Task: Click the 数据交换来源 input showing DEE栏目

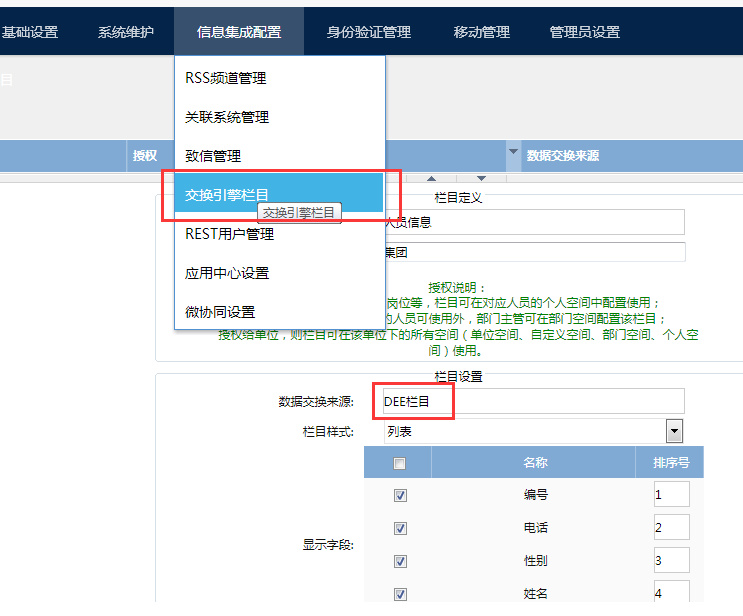Action: 532,401
